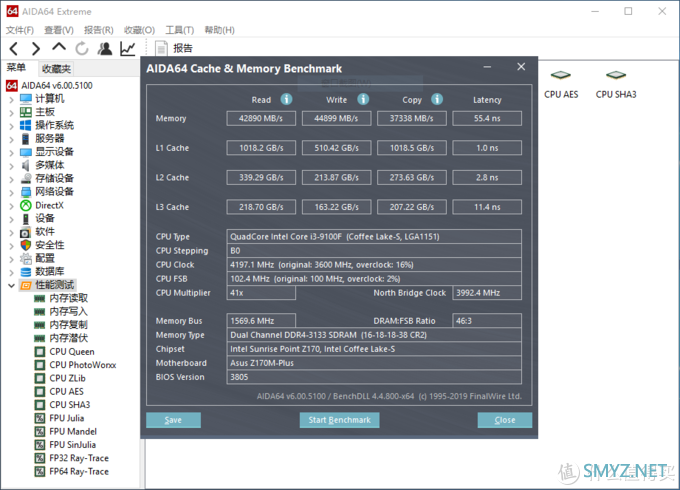Open the 报告(R) menu

[x=99, y=30]
